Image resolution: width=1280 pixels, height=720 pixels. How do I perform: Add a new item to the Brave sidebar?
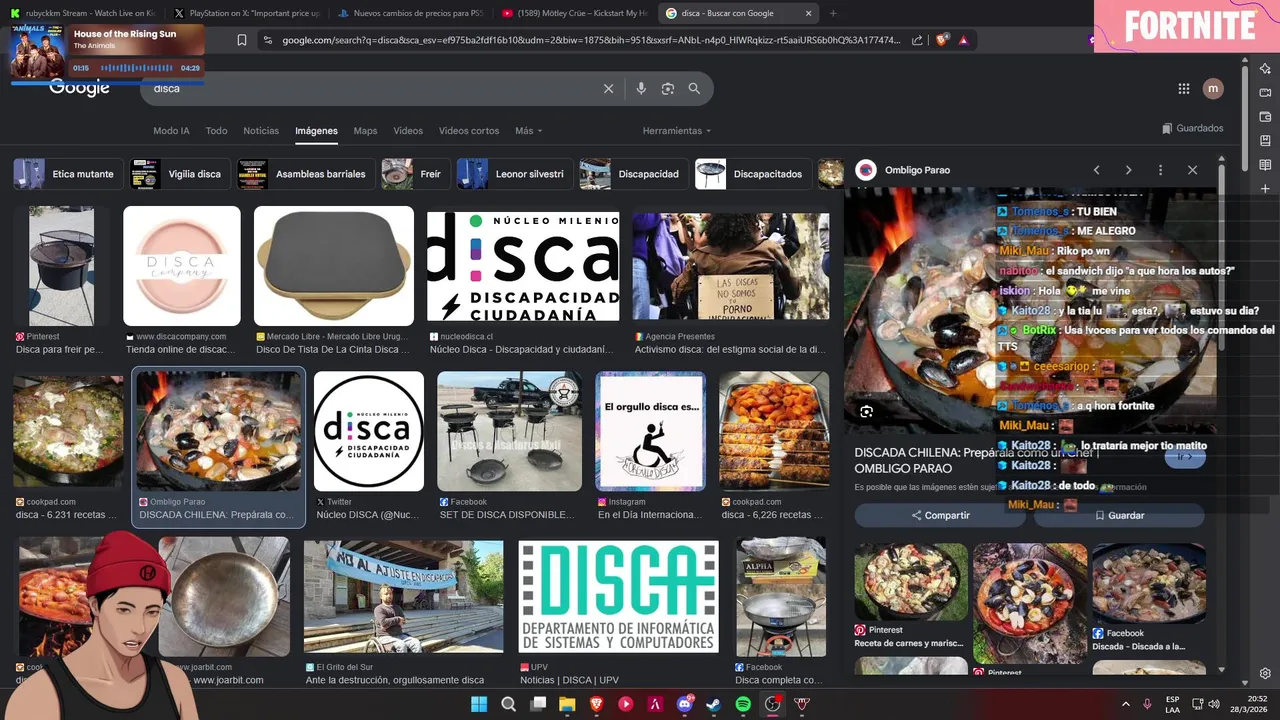1265,189
